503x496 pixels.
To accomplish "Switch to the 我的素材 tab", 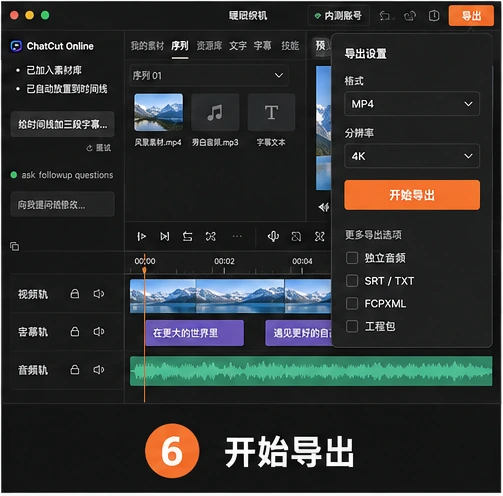I will [147, 46].
